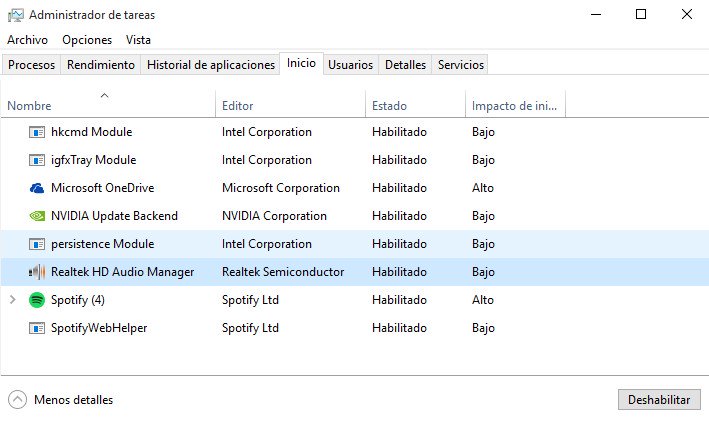Click Alto impact in Microsoft OneDrive row

point(482,188)
